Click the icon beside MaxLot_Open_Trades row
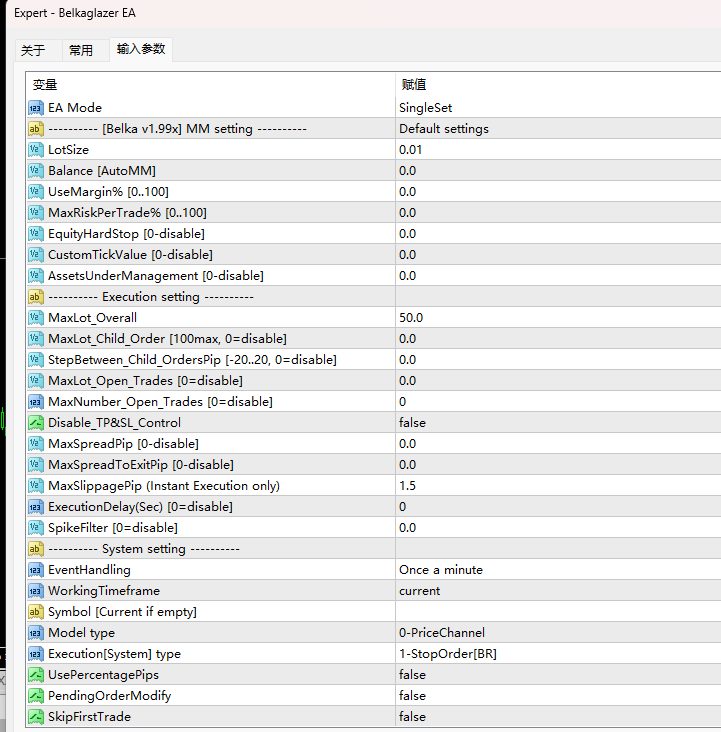The image size is (721, 732). tap(35, 381)
